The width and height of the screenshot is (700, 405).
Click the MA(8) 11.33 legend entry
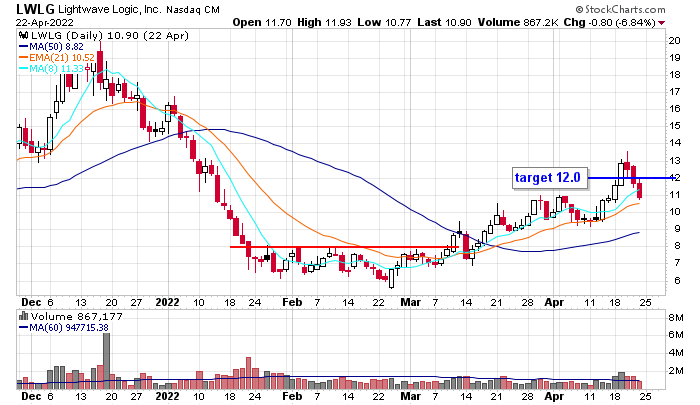pos(51,69)
